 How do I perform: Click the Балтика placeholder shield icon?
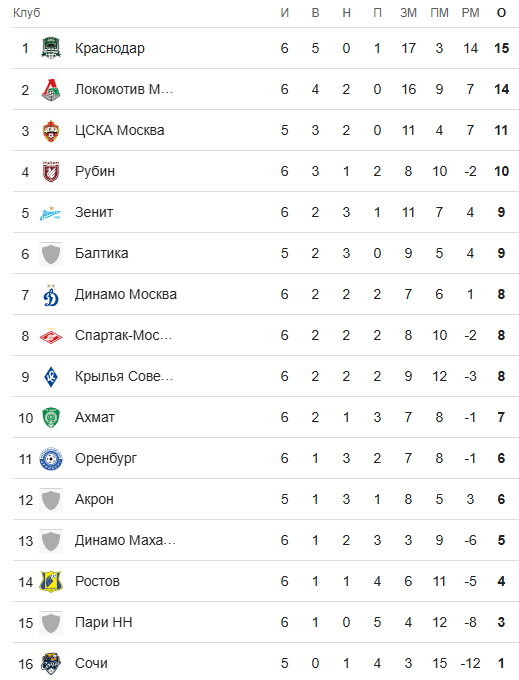(x=51, y=254)
